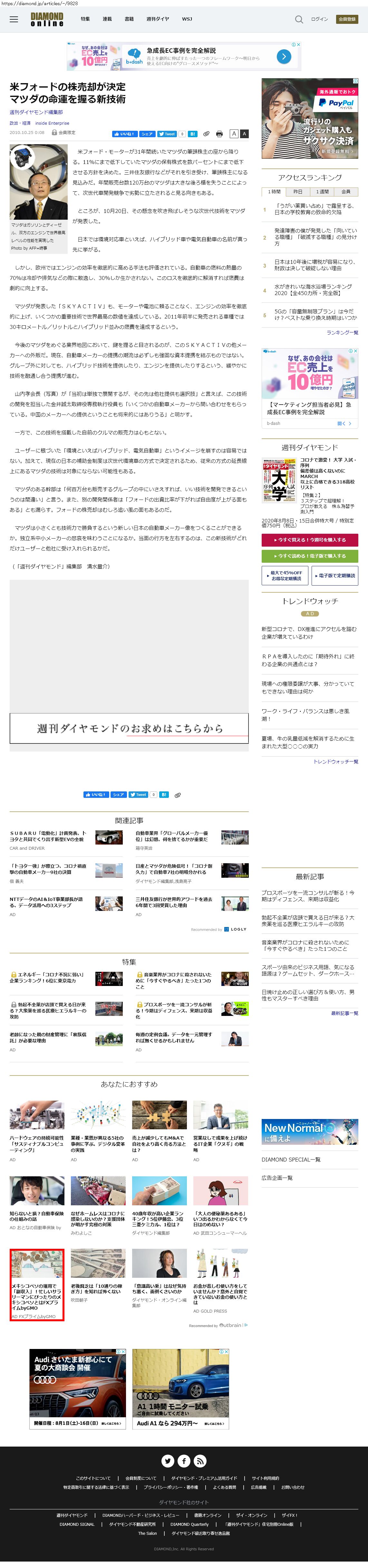
Task: Open the footer Twitter icon
Action: pyautogui.click(x=168, y=1460)
